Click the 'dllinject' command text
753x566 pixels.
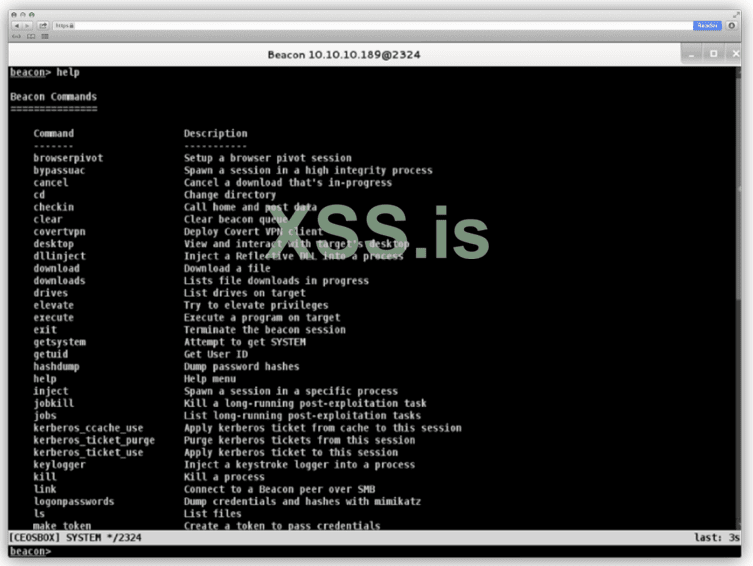pos(59,256)
